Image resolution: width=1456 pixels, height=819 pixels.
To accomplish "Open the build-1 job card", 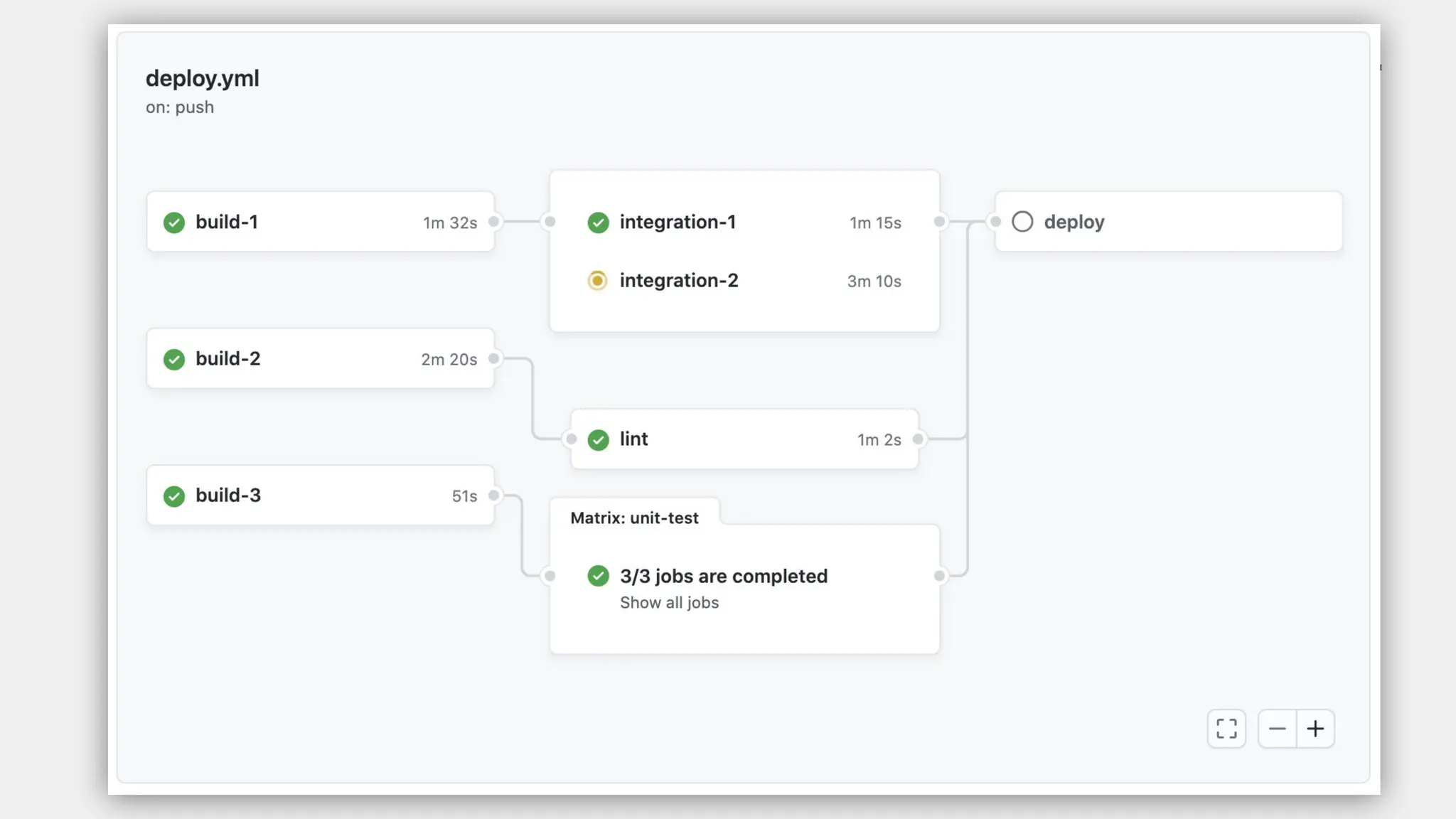I will 320,222.
